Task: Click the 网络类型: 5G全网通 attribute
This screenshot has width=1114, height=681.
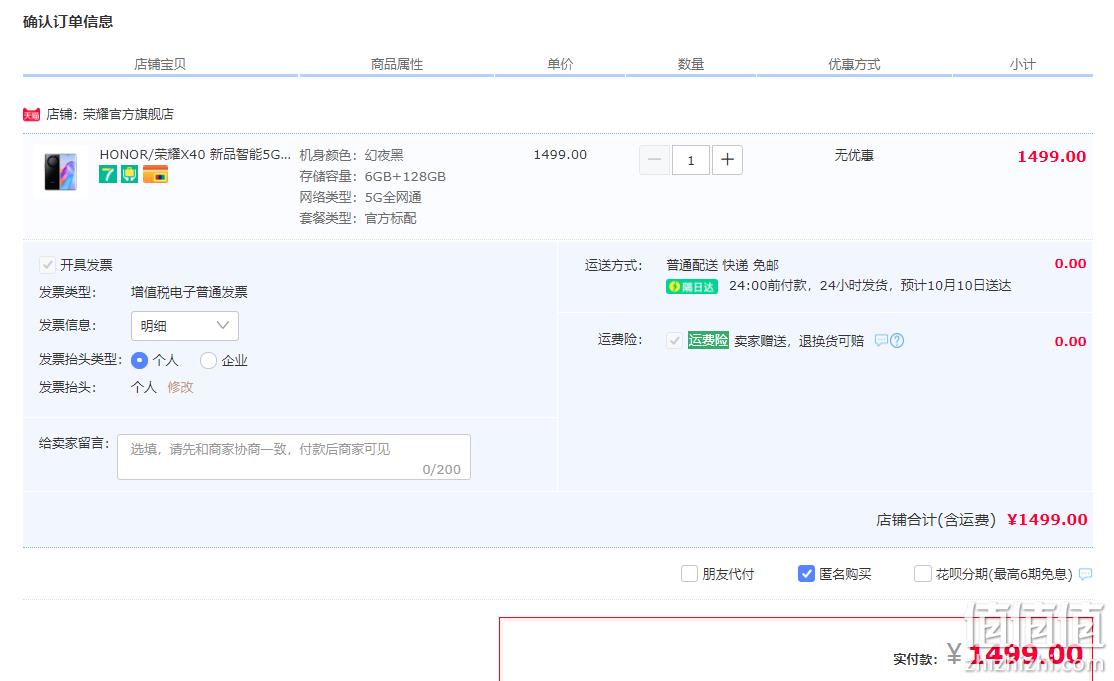Action: coord(361,197)
